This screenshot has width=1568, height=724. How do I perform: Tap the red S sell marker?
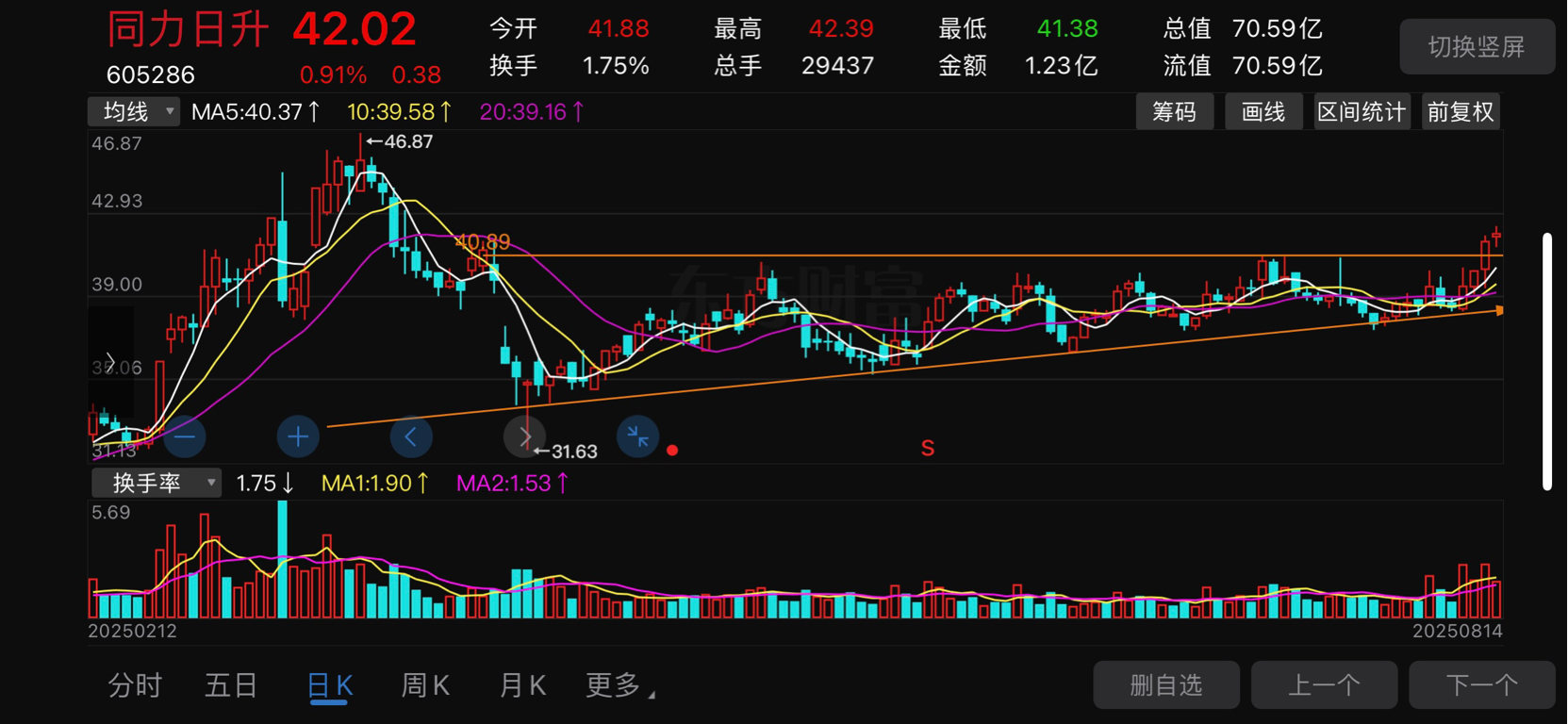[x=928, y=449]
